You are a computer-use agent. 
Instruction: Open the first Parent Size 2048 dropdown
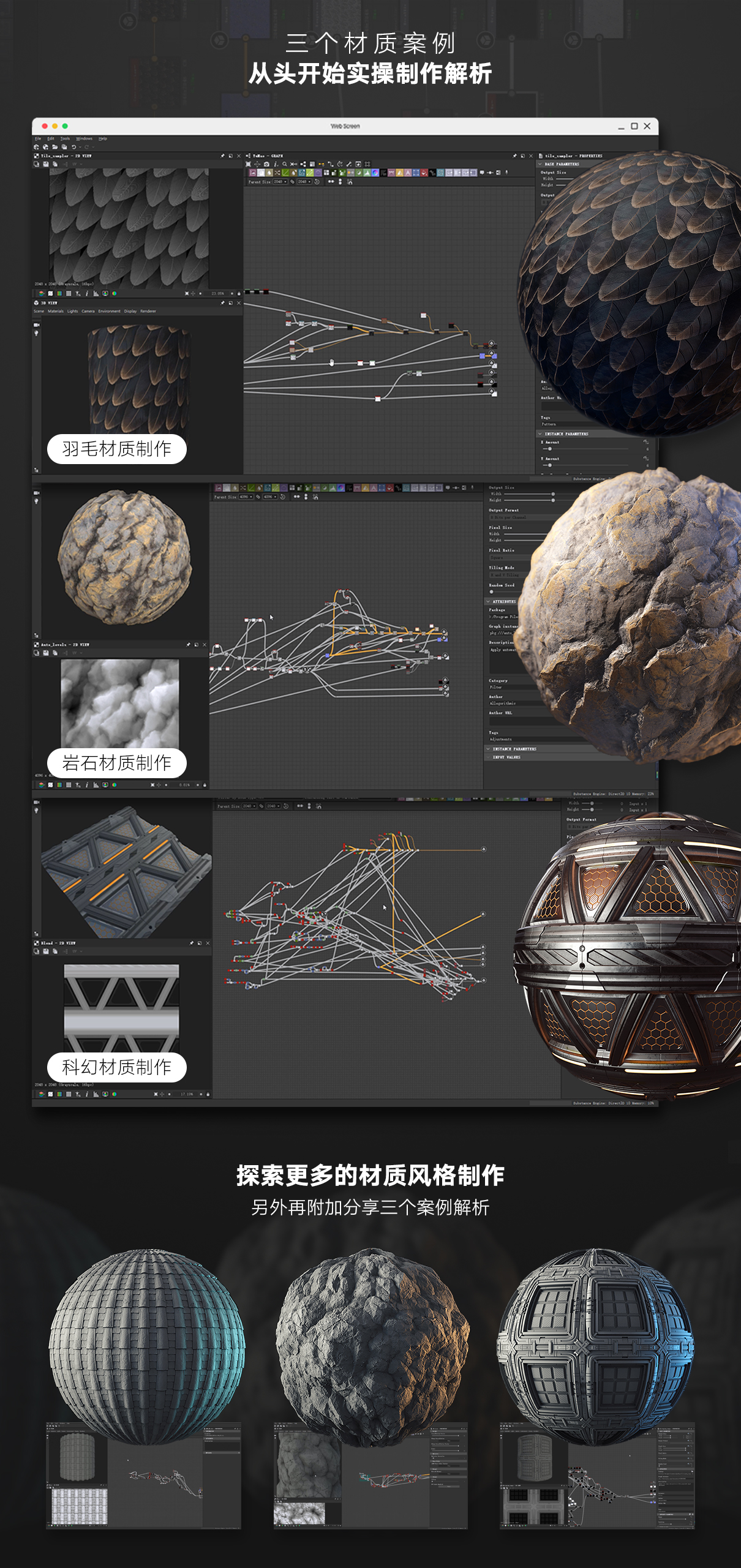click(280, 182)
